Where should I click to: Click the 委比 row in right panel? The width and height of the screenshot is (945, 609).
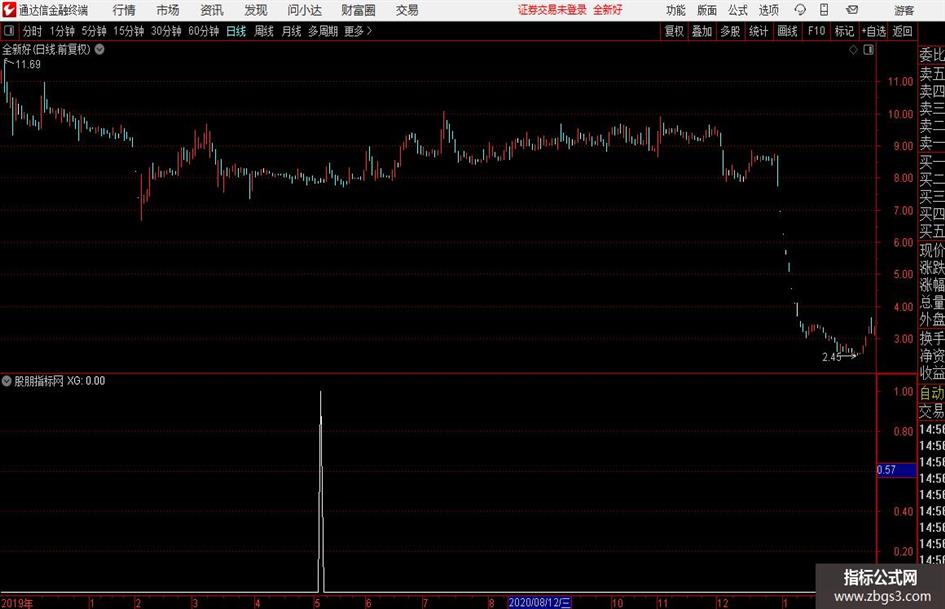(932, 55)
